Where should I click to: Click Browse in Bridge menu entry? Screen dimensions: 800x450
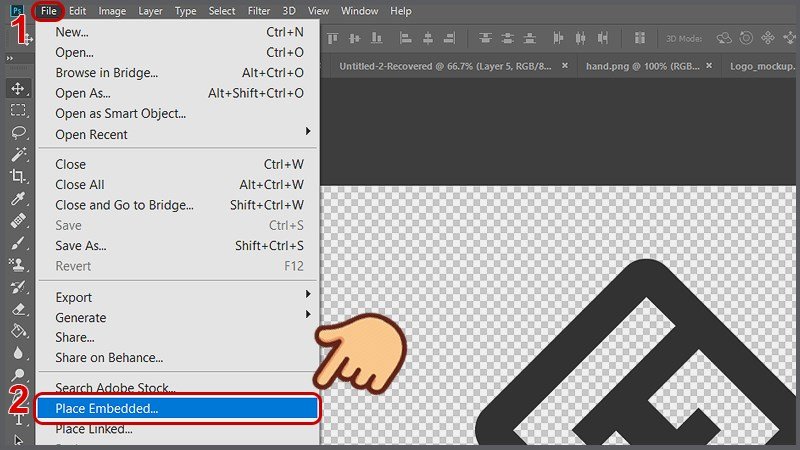[x=107, y=73]
